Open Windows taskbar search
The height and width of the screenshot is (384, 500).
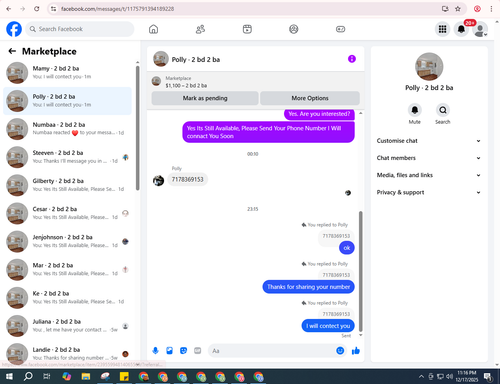point(28,376)
